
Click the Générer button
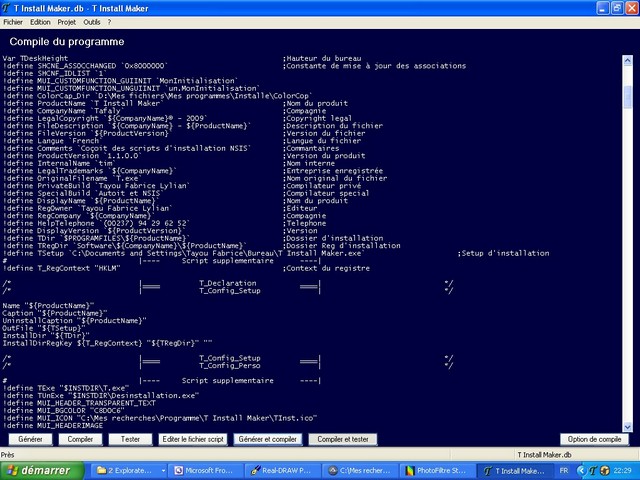(x=31, y=439)
